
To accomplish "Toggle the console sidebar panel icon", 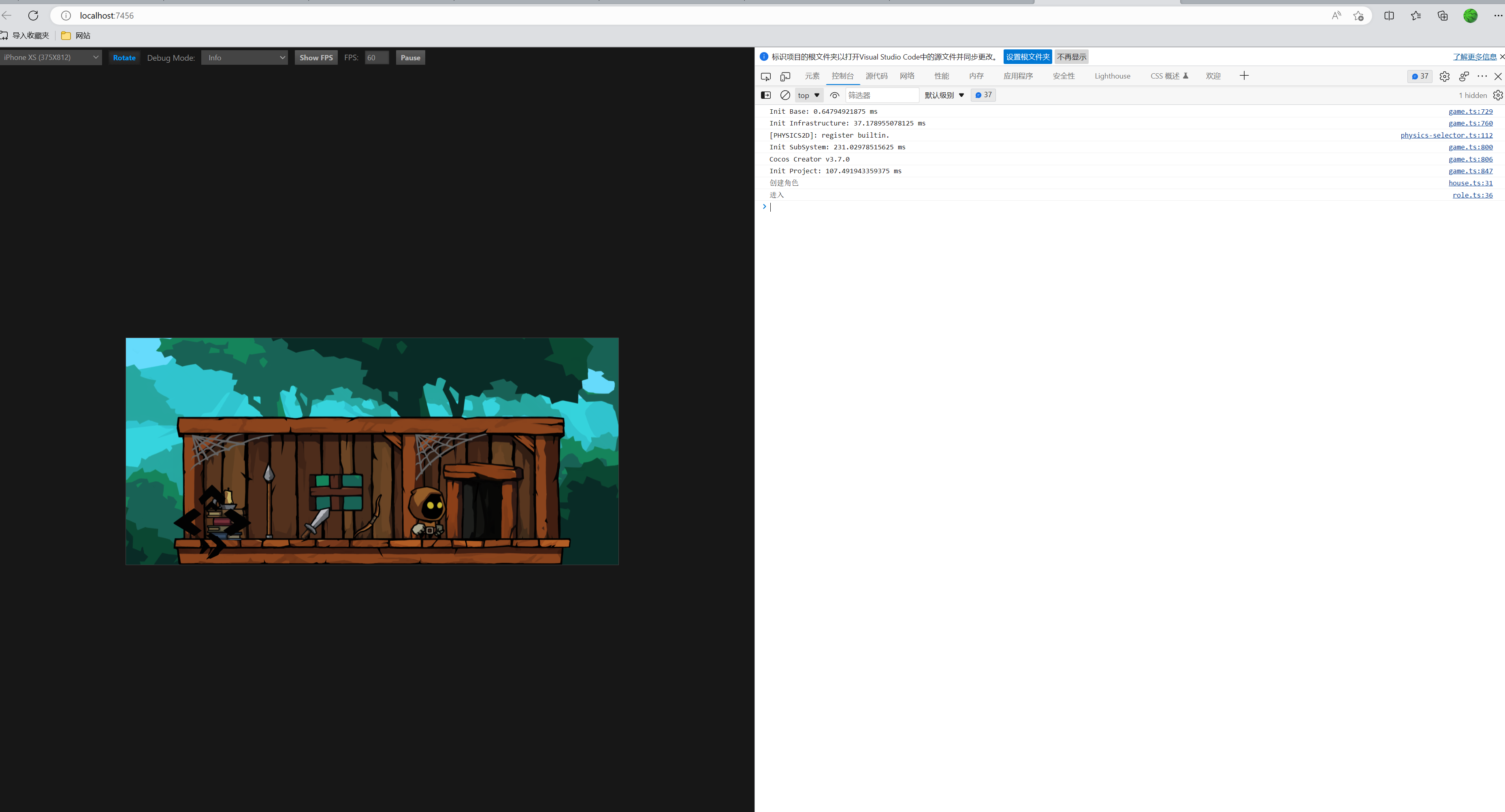I will (x=765, y=95).
